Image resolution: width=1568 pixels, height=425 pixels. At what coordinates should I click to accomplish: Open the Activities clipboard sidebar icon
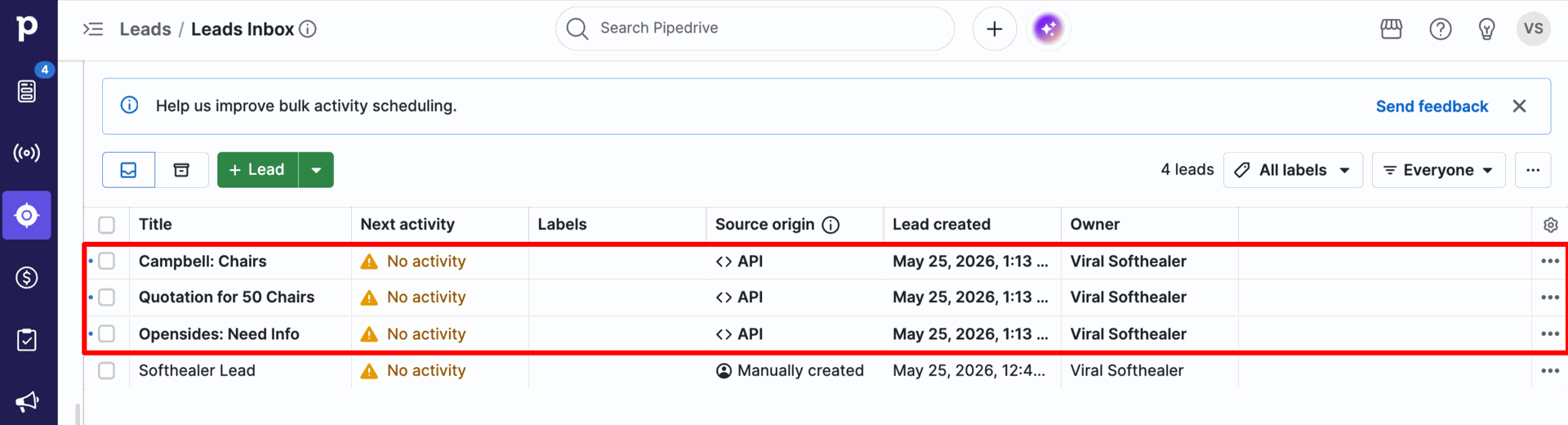click(27, 340)
